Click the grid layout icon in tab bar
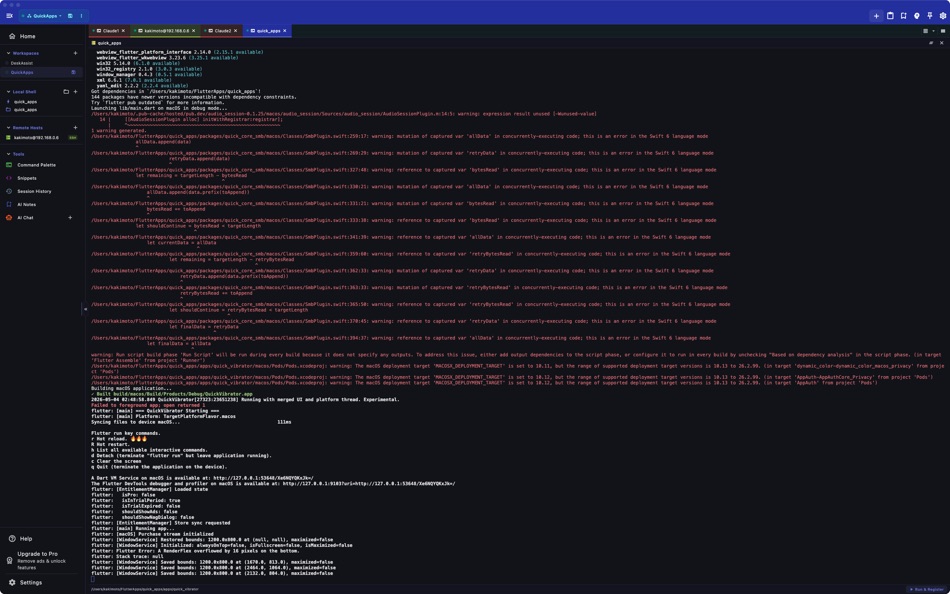Screen dimensions: 950x594 pyautogui.click(x=925, y=31)
